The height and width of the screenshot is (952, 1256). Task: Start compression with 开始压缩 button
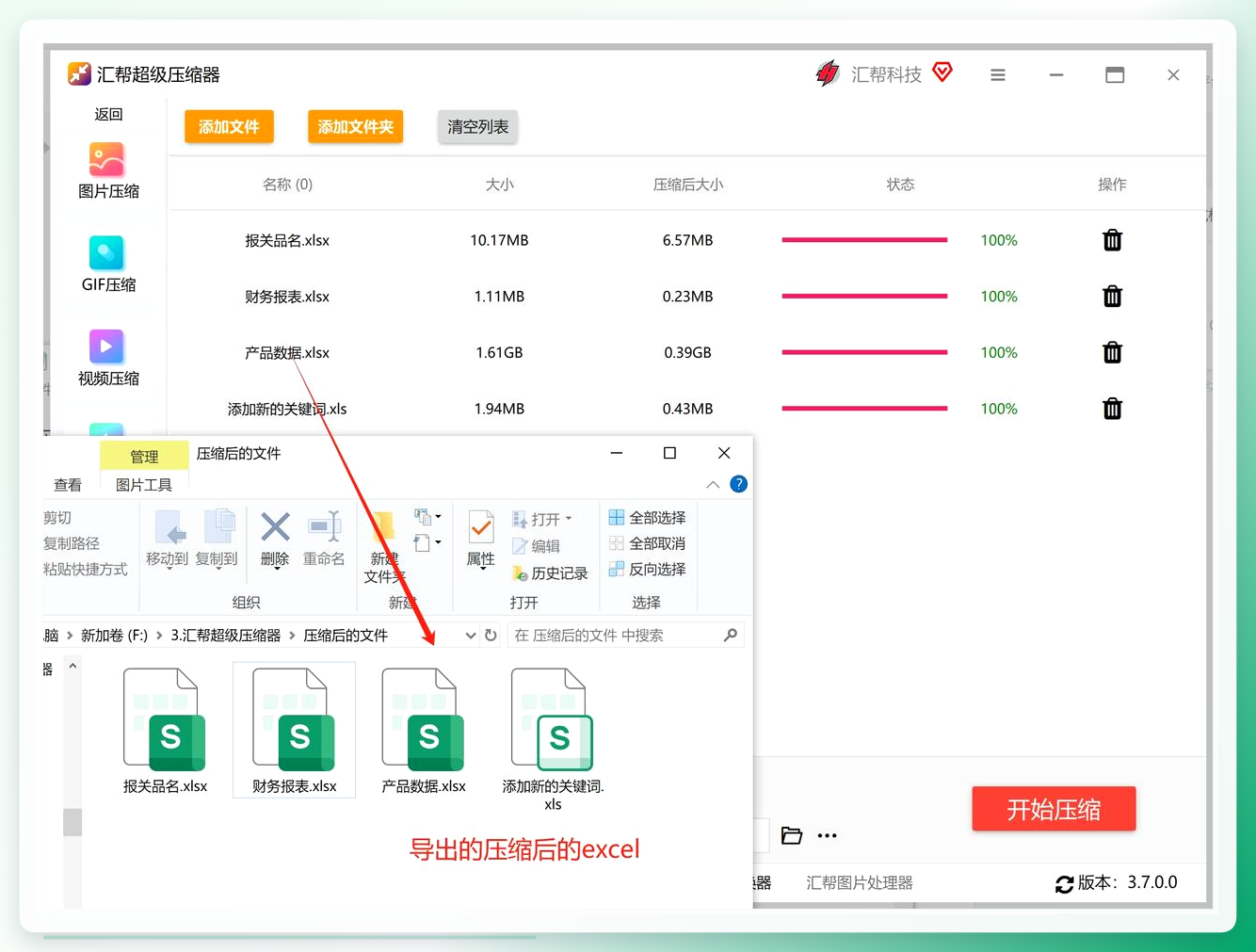coord(1054,809)
